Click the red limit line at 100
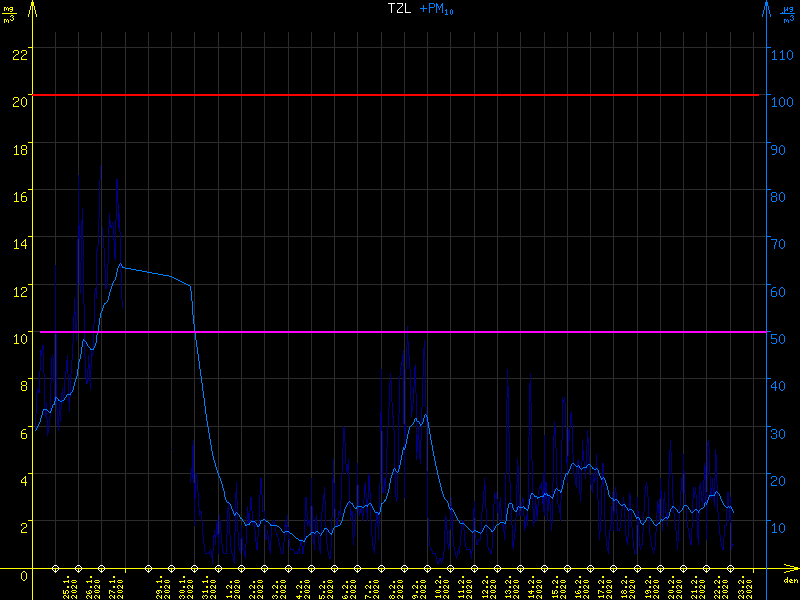This screenshot has height=600, width=800. (x=400, y=95)
